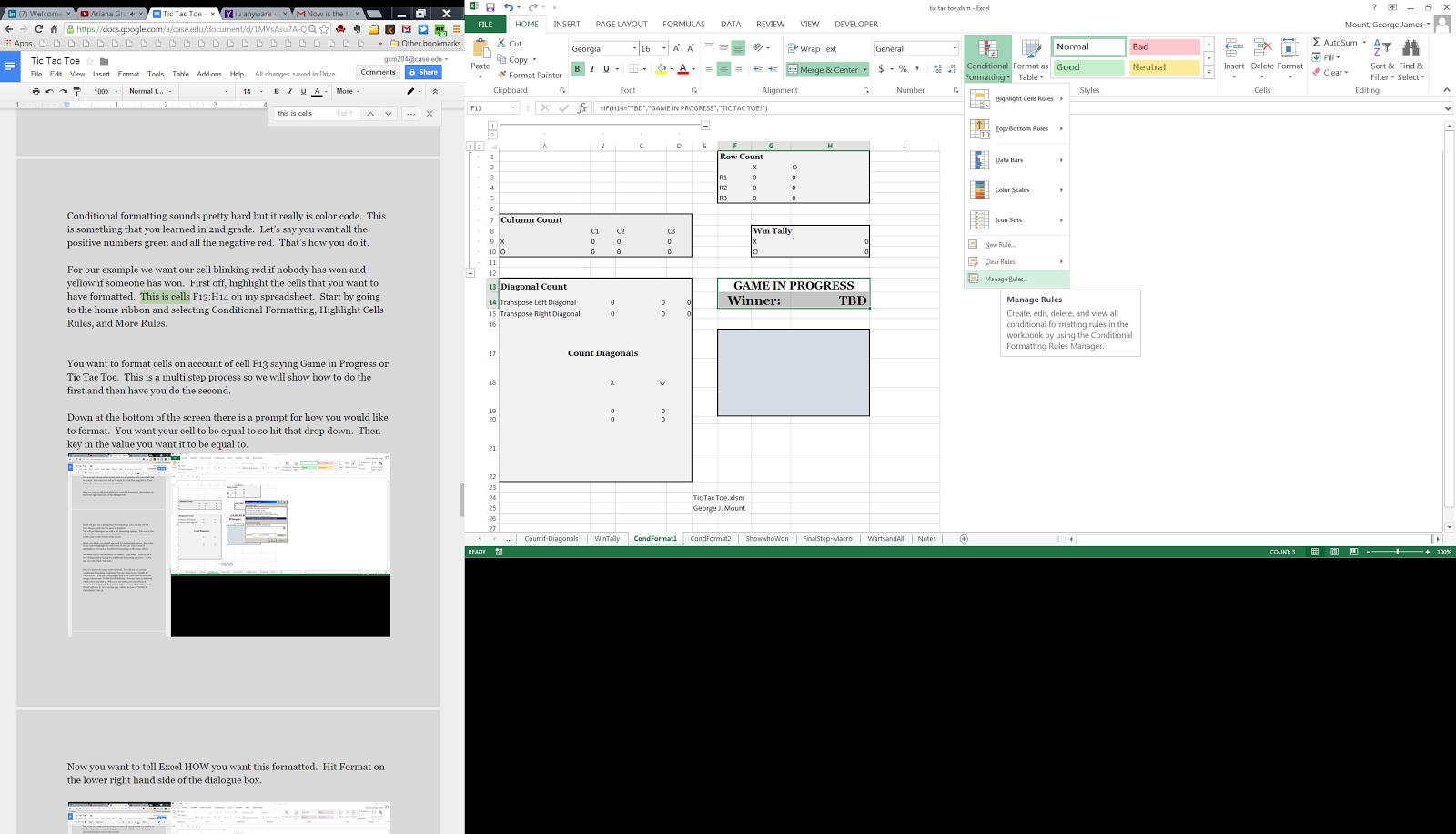The image size is (1456, 834).
Task: Open the General number format dropdown
Action: (x=954, y=48)
